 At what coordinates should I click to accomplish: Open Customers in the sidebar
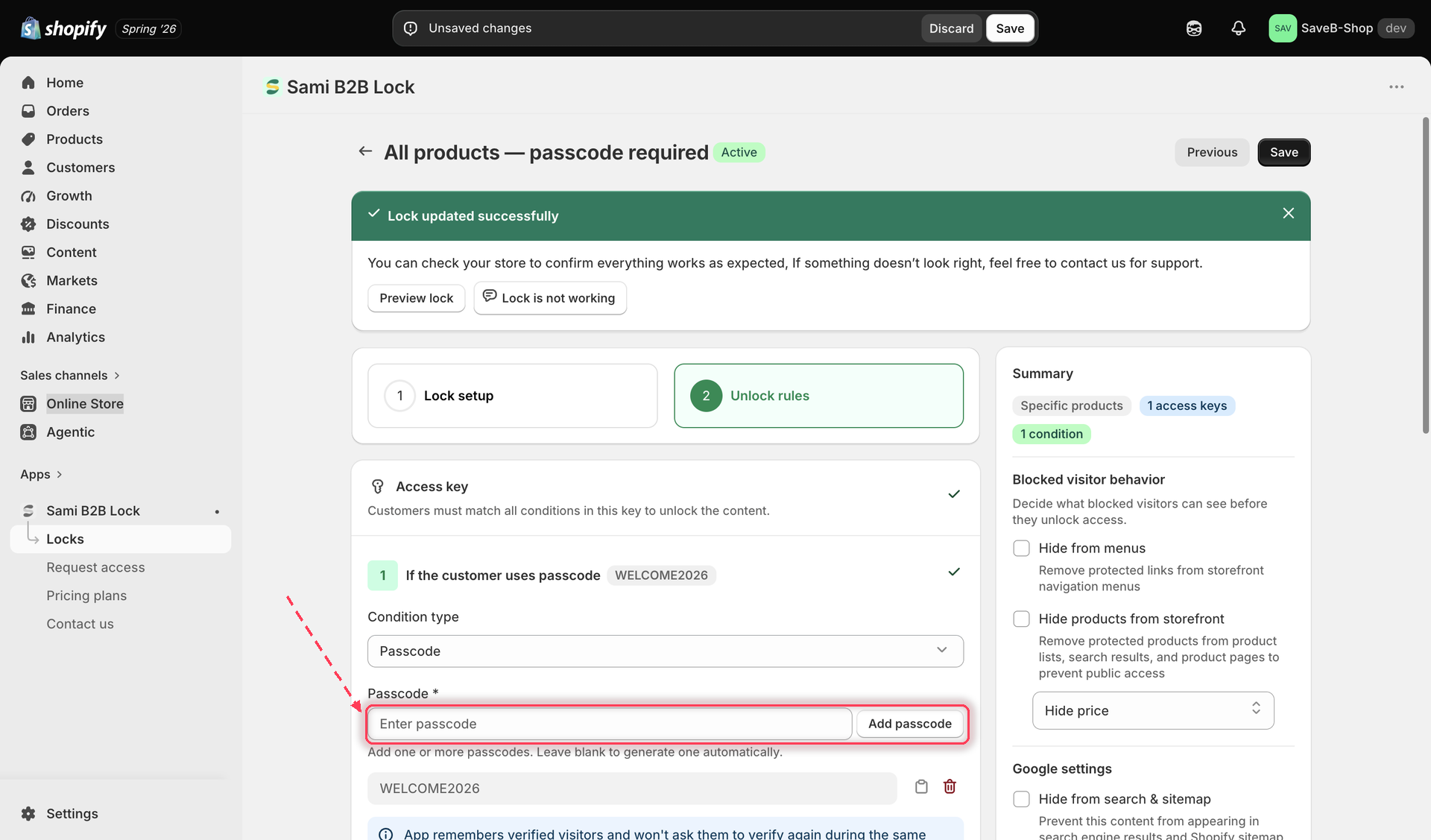pyautogui.click(x=80, y=168)
